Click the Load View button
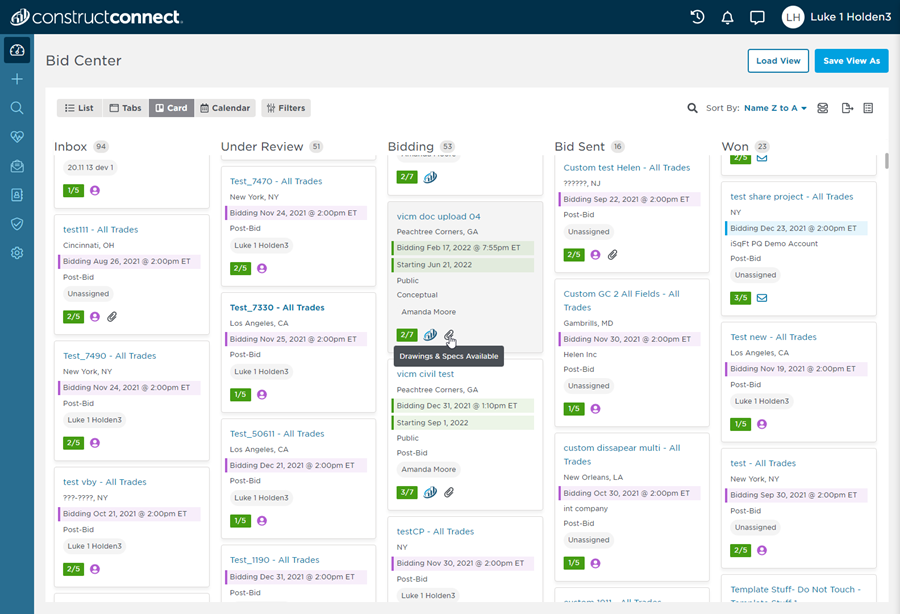The image size is (900, 614). 778,61
